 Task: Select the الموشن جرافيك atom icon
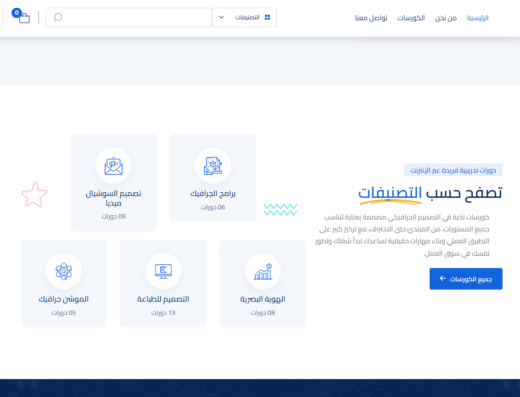(x=64, y=271)
